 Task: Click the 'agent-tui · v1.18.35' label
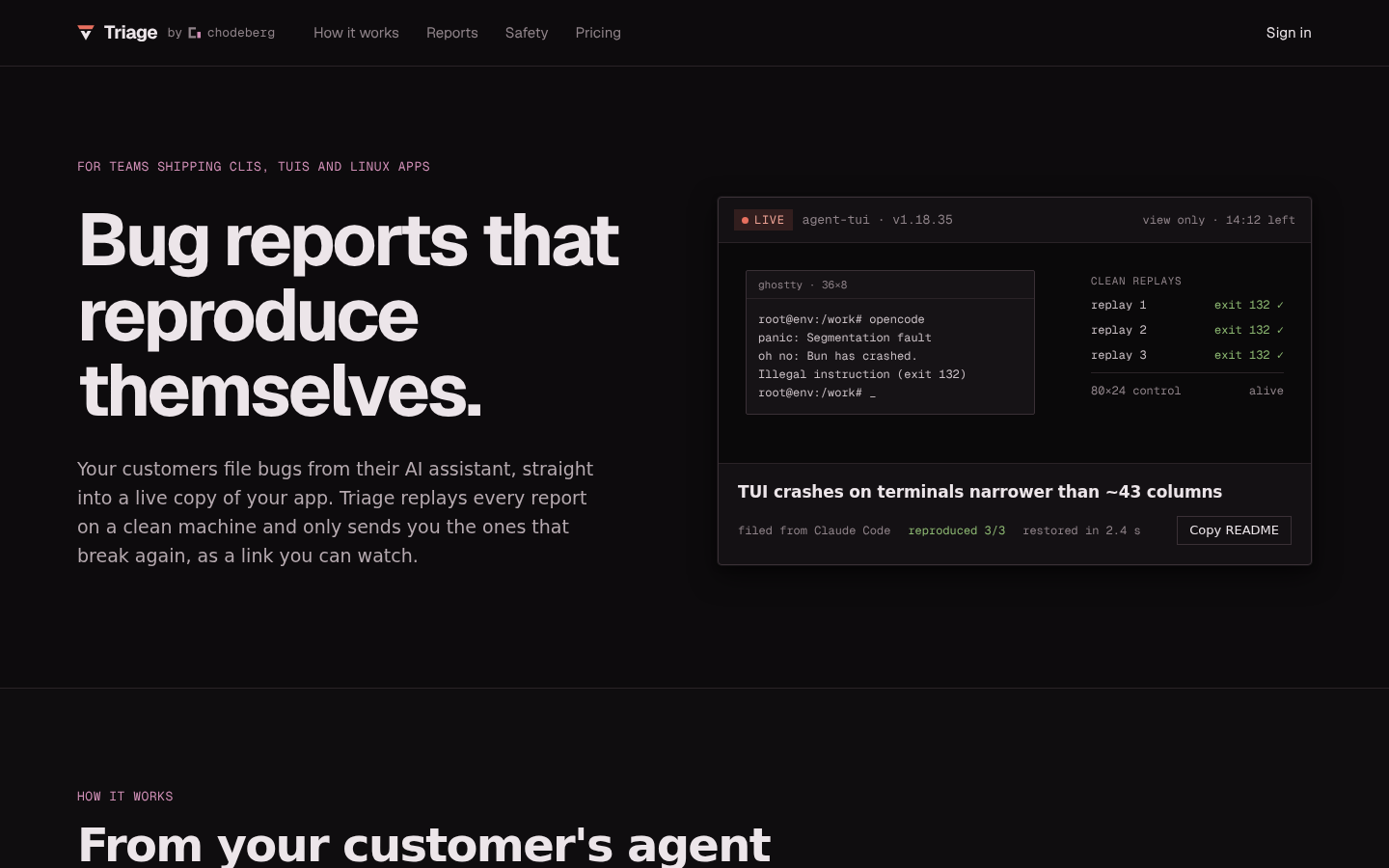pos(877,220)
